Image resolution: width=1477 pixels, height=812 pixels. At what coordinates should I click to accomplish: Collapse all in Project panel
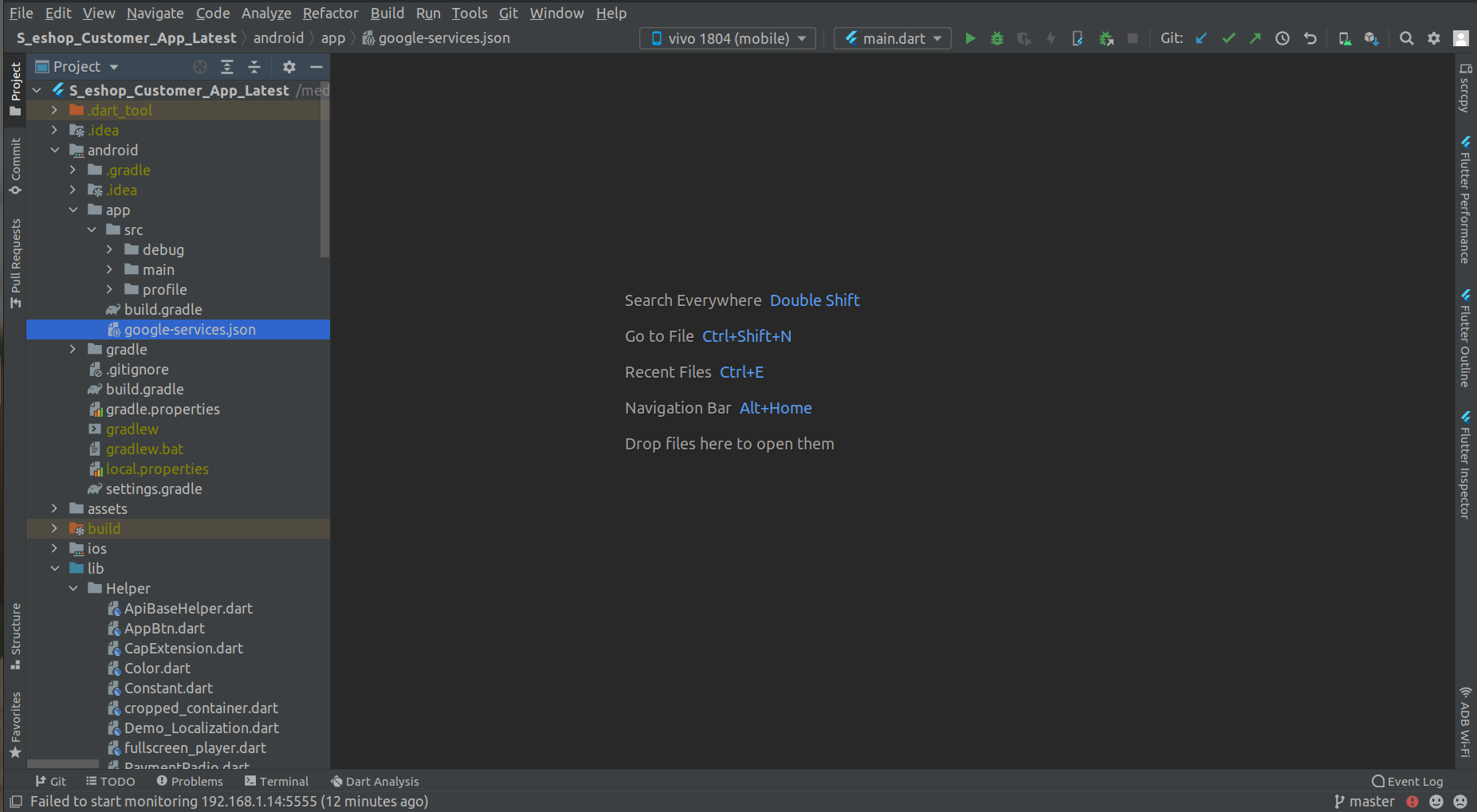pyautogui.click(x=254, y=67)
